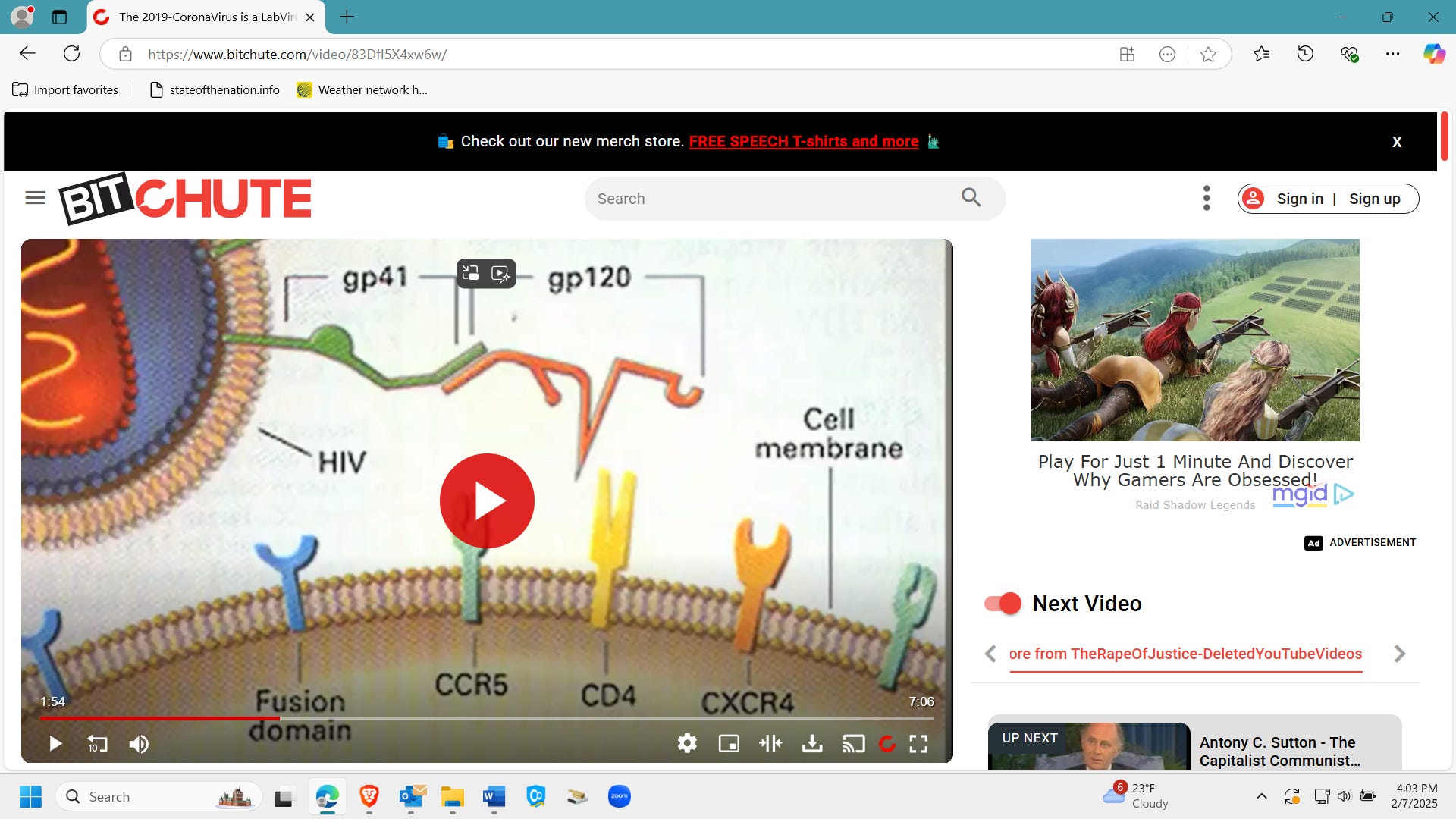
Task: Click the Windows taskbar search box
Action: click(x=158, y=797)
